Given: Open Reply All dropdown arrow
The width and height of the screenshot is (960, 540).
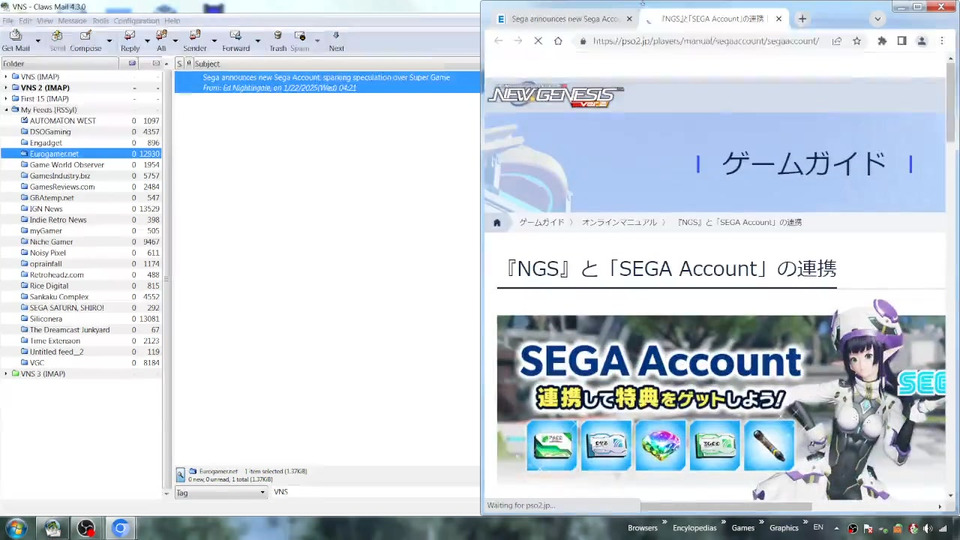Looking at the screenshot, I should (175, 41).
